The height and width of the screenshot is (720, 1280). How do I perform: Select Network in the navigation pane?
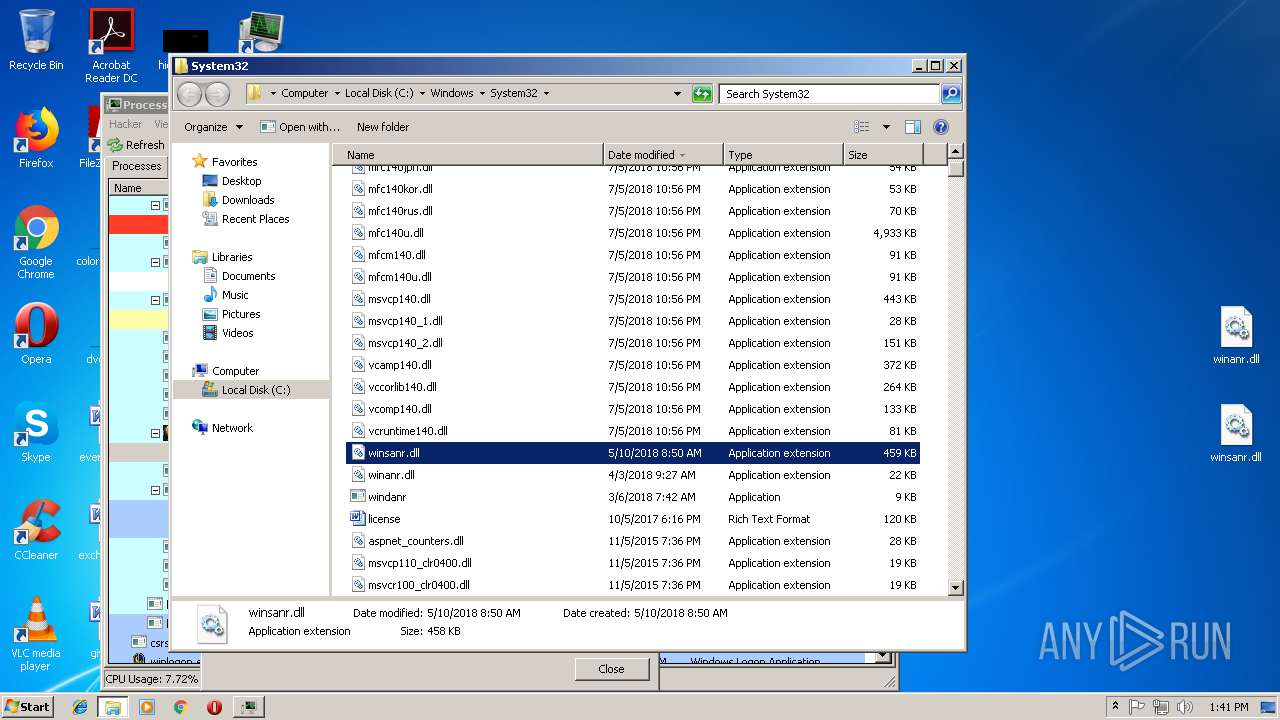pos(232,428)
